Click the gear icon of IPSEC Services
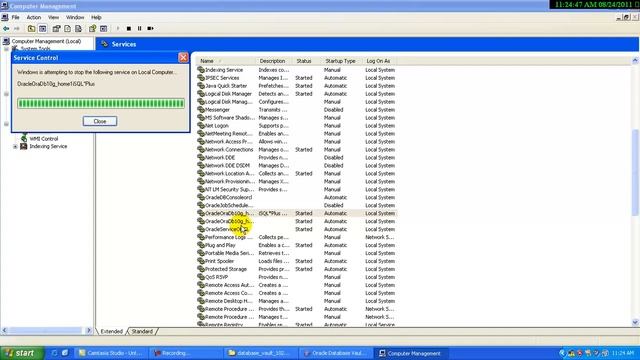This screenshot has height=360, width=640. pos(201,78)
